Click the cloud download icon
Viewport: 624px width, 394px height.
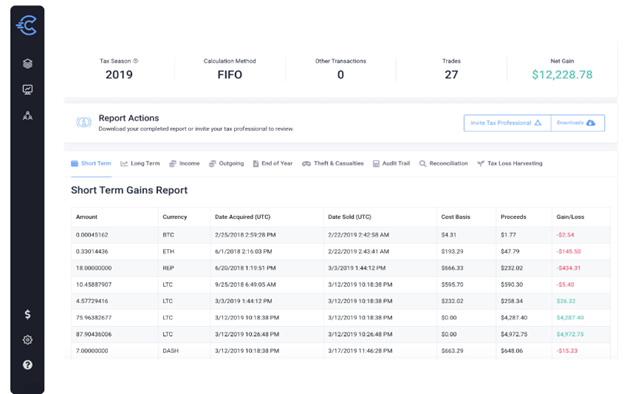591,123
